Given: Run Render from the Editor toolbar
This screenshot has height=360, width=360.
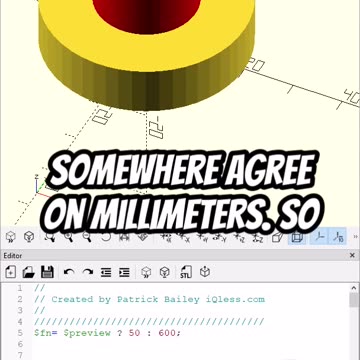Looking at the screenshot, I should coord(165,272).
